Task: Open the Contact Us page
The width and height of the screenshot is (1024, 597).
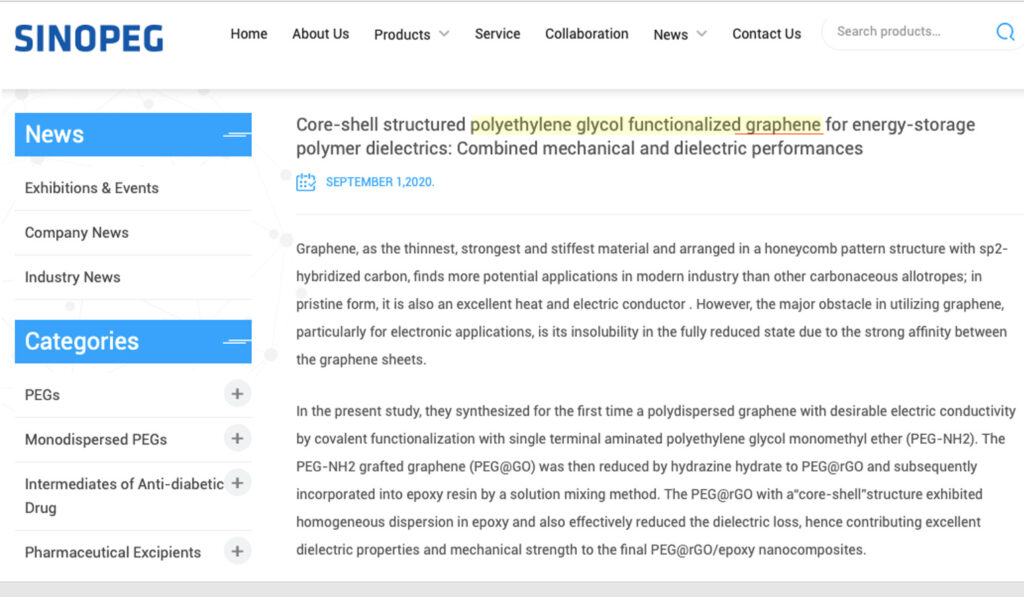Action: point(767,34)
